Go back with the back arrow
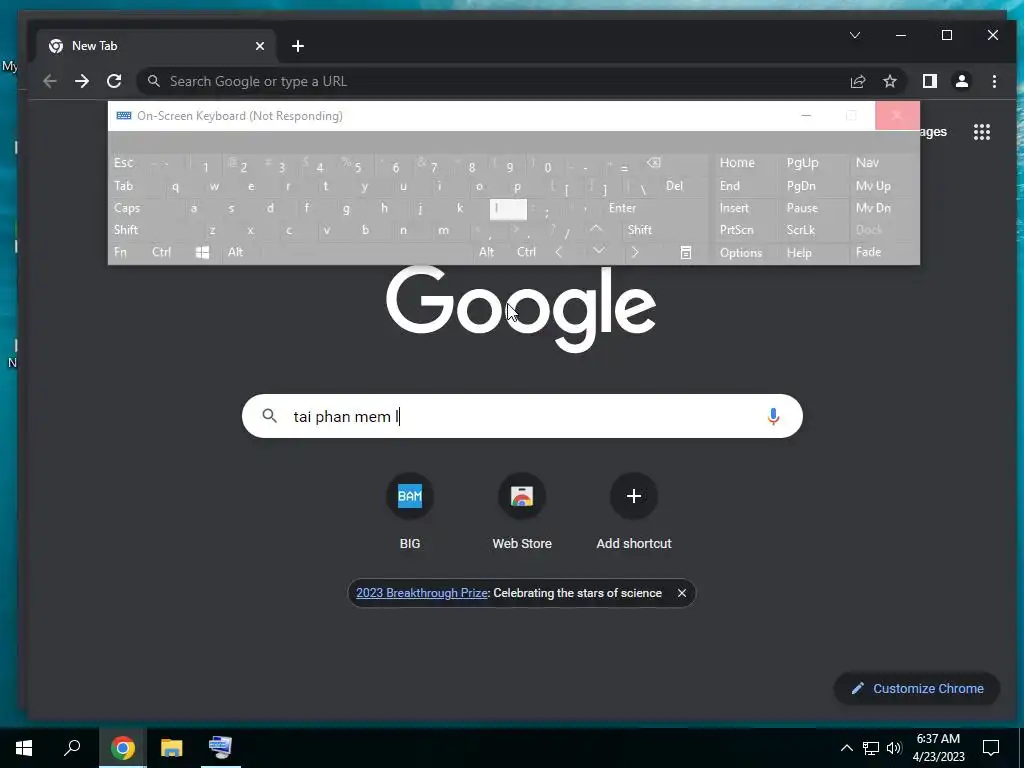1024x768 pixels. 50,81
